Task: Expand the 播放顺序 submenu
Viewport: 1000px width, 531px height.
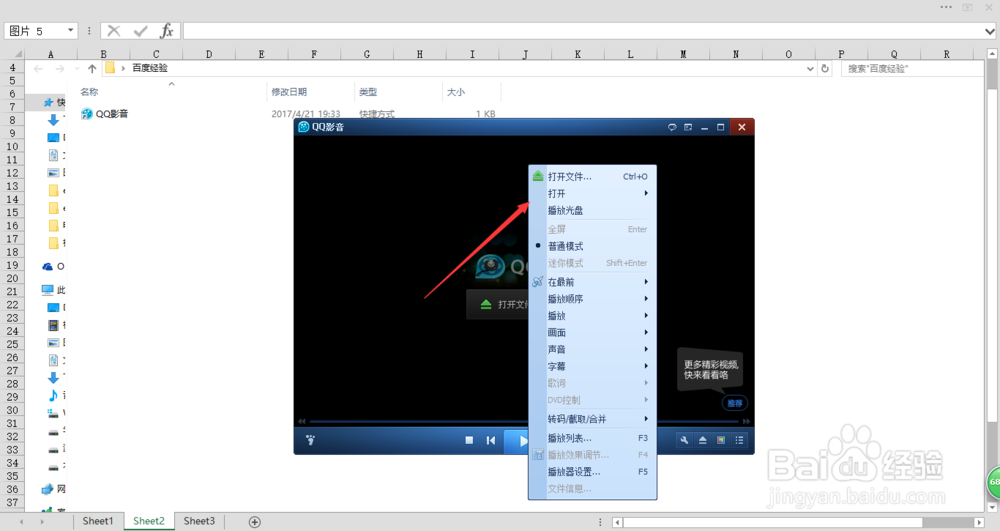Action: coord(592,298)
